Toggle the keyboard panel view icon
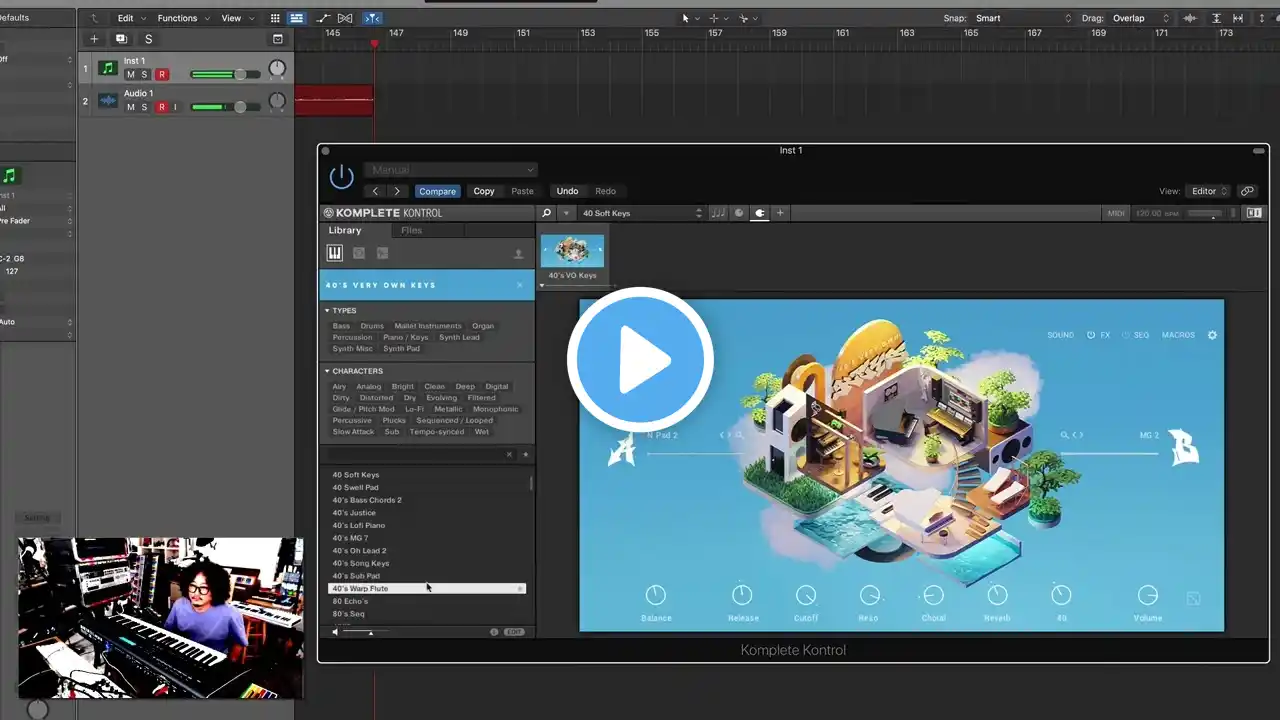This screenshot has width=1280, height=720. [1254, 213]
